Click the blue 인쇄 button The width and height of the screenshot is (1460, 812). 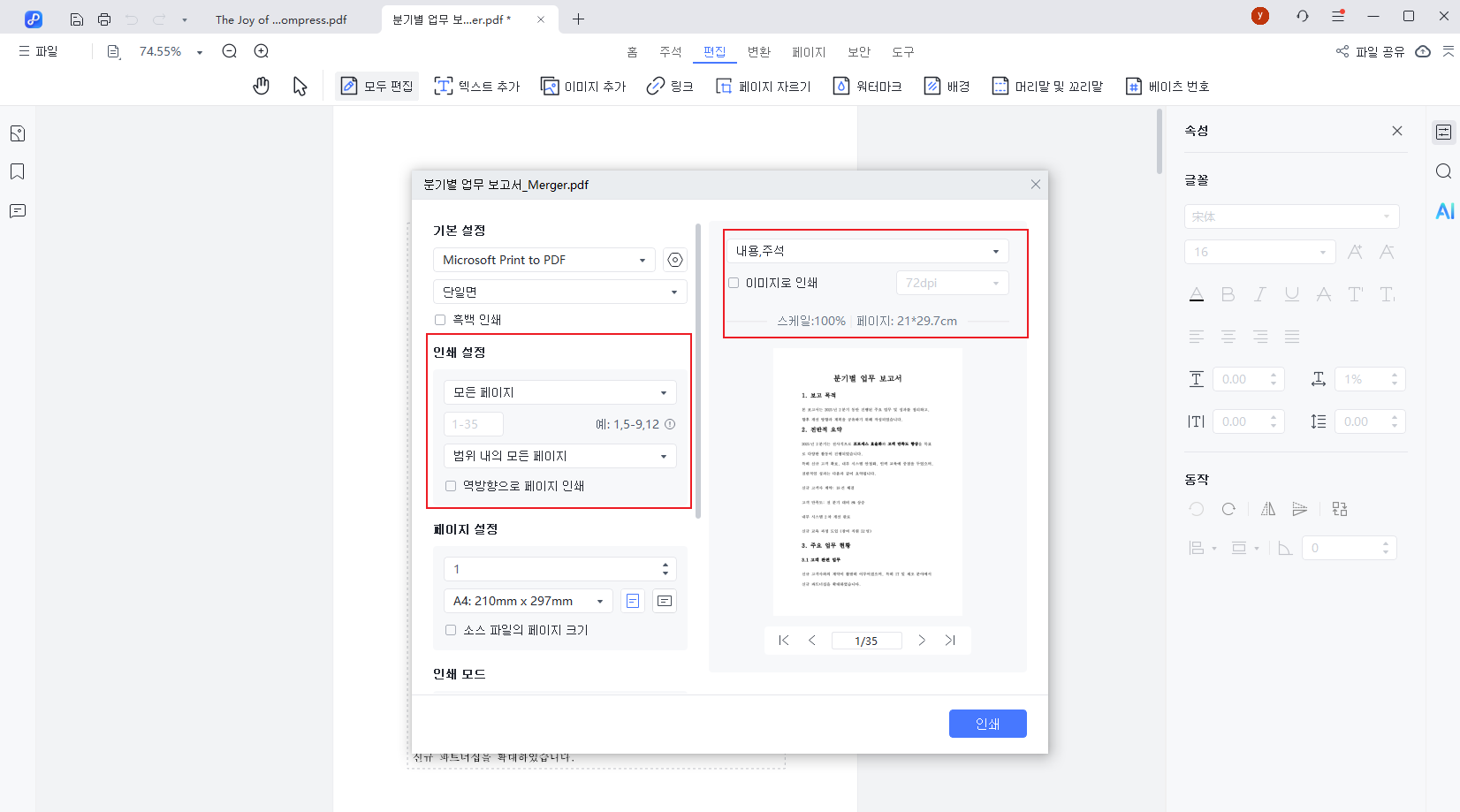pos(987,724)
